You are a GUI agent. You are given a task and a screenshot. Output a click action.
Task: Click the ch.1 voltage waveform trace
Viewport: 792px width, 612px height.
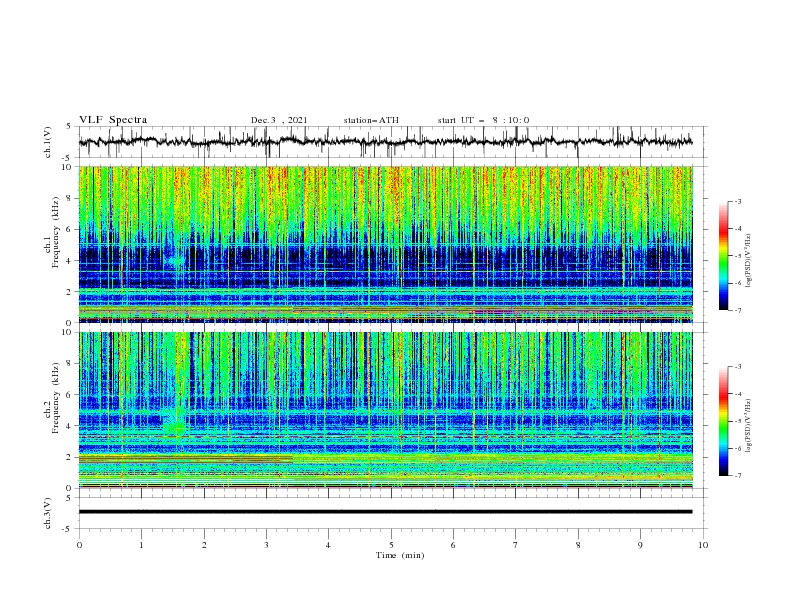click(385, 142)
